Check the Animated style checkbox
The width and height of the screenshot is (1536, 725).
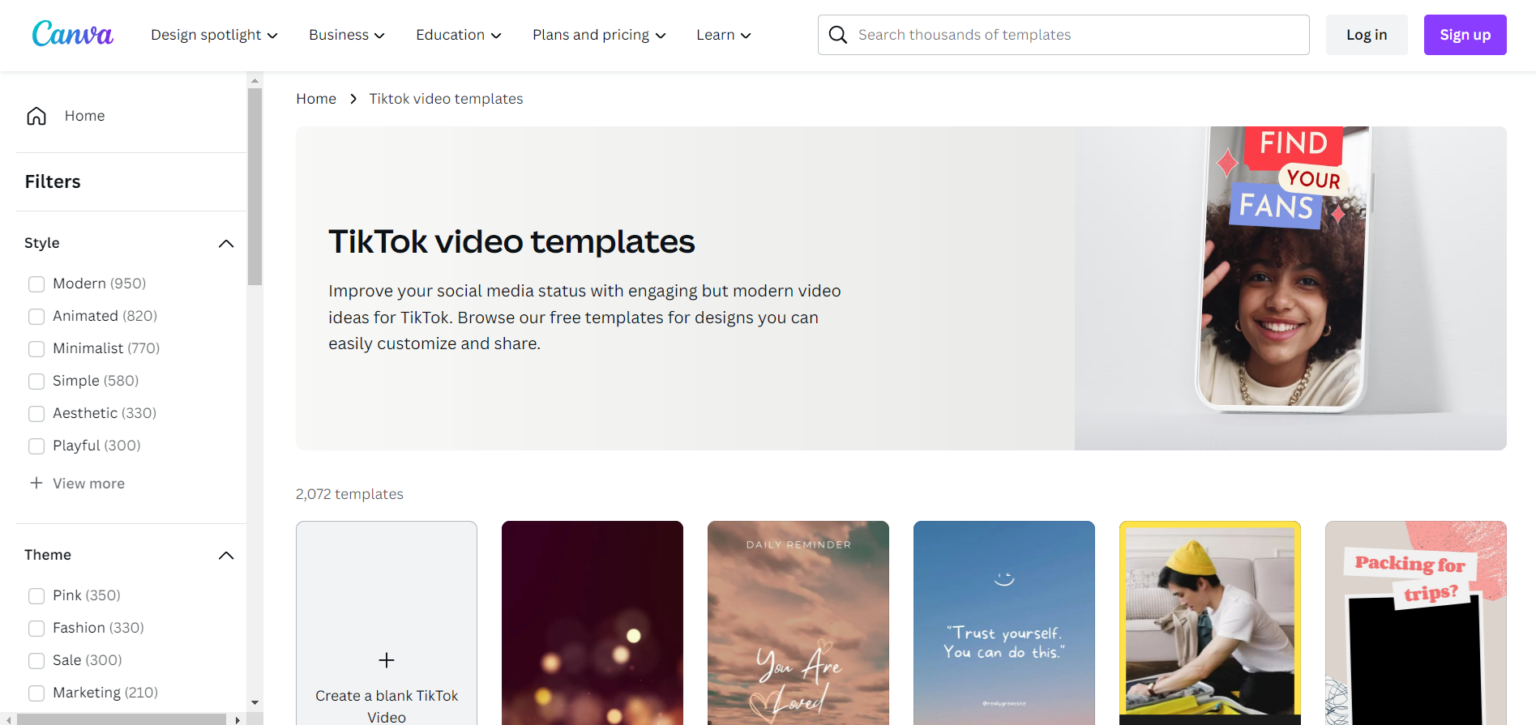(x=36, y=315)
